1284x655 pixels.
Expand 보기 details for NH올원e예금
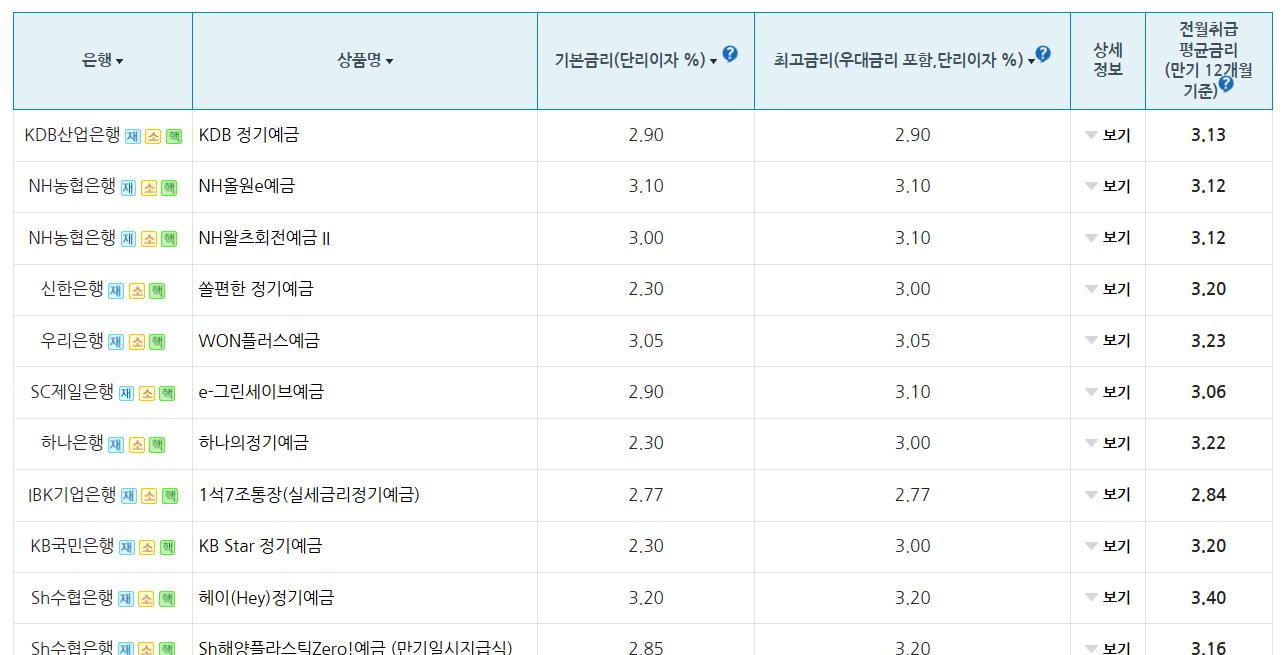(x=1108, y=187)
